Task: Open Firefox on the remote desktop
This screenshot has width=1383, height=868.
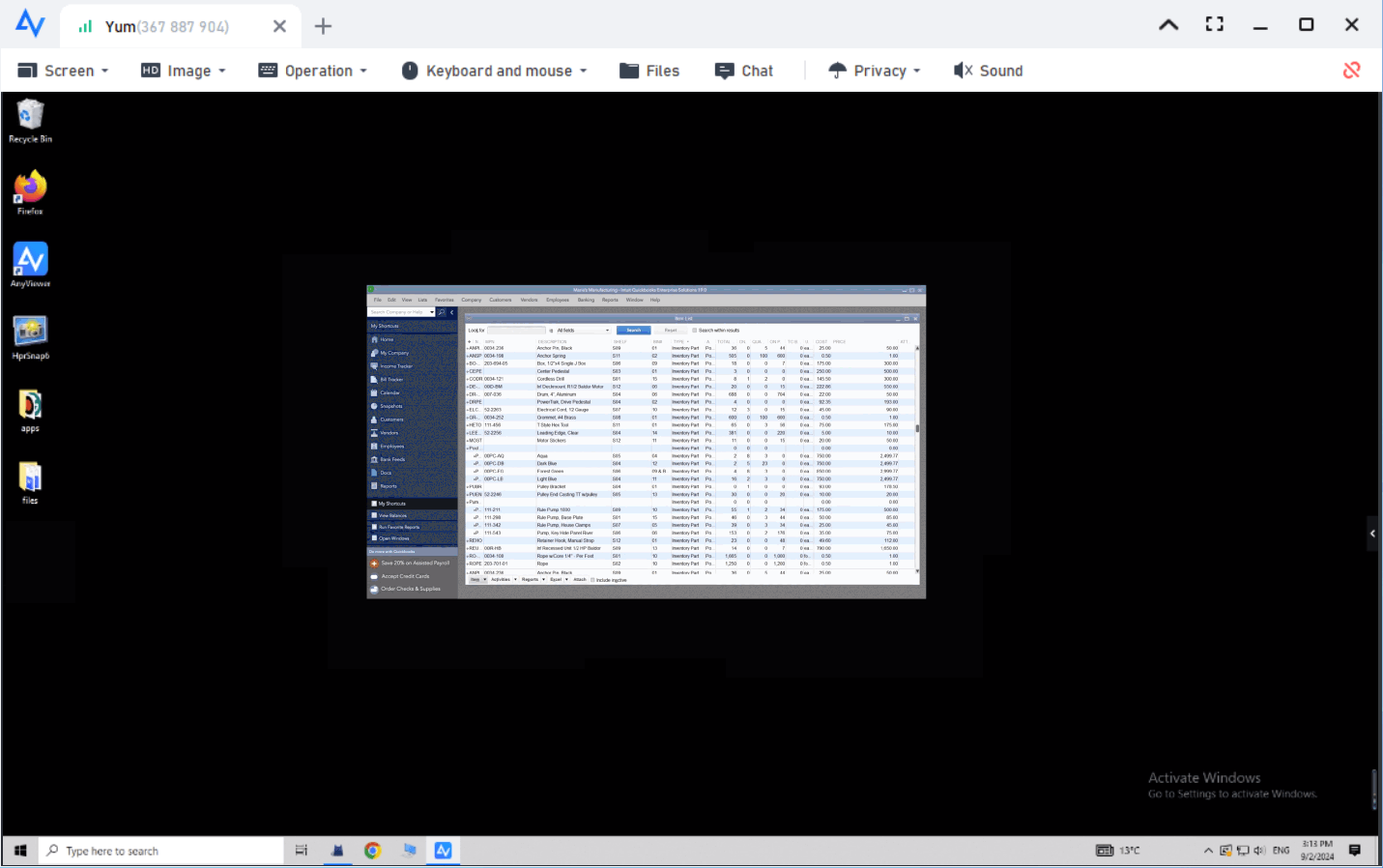Action: click(30, 188)
